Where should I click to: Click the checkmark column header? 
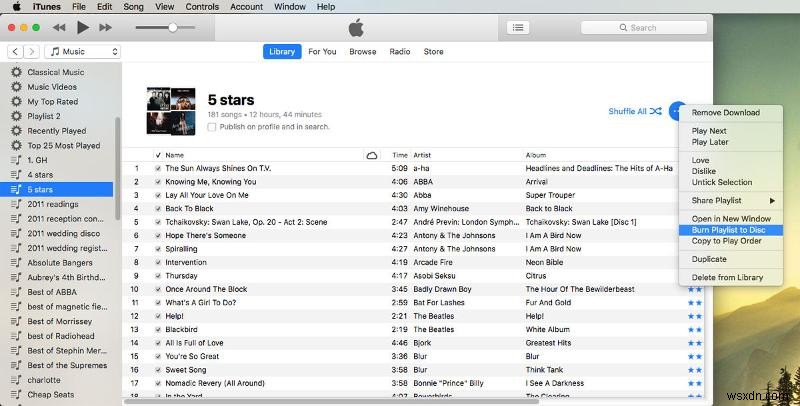pos(158,155)
